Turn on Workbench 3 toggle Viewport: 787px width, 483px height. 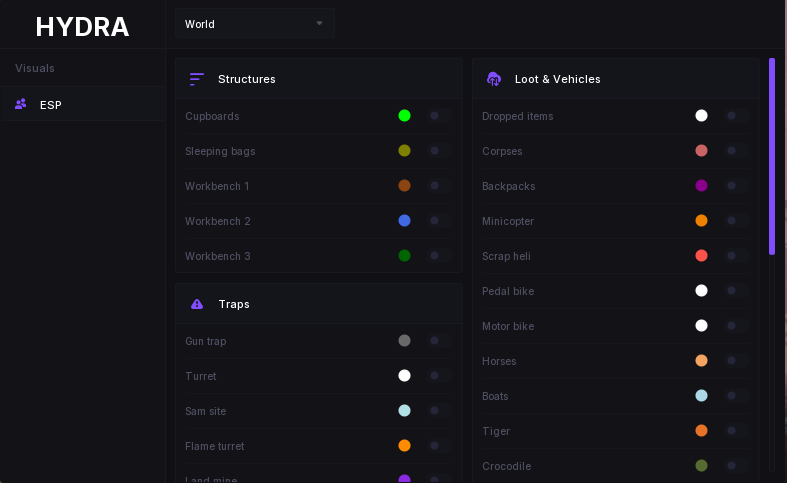(439, 256)
